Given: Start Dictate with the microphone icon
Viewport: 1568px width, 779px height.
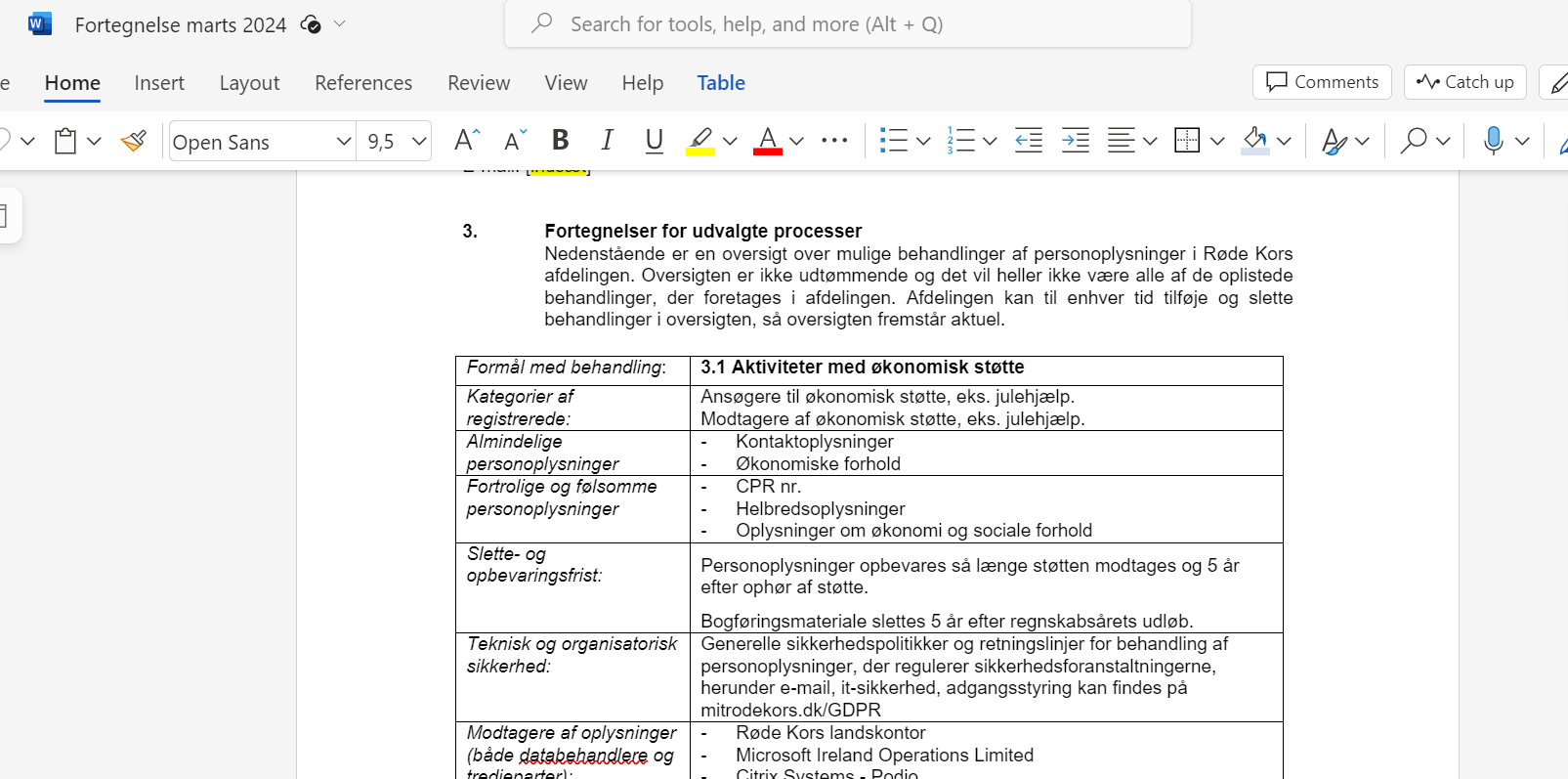Looking at the screenshot, I should [x=1493, y=141].
